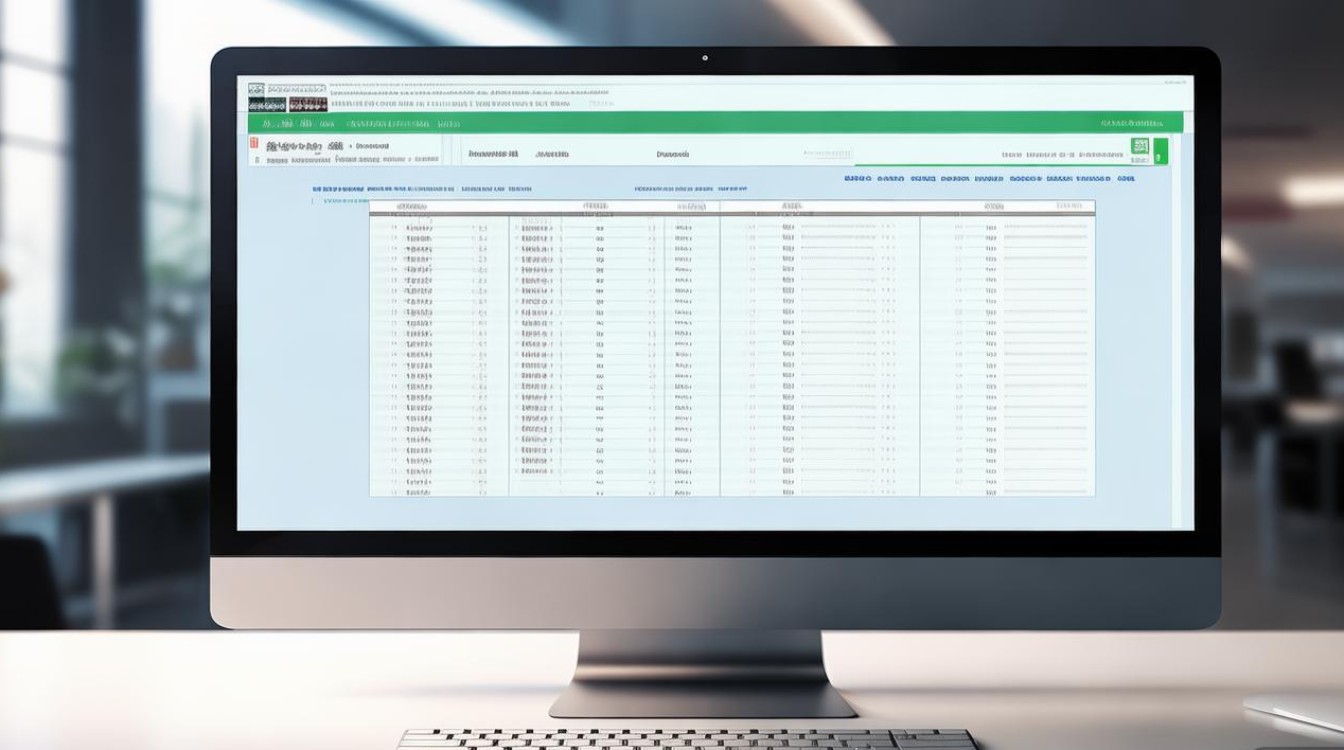Click the small app logo in top-left corner
1344x750 pixels.
(x=256, y=90)
